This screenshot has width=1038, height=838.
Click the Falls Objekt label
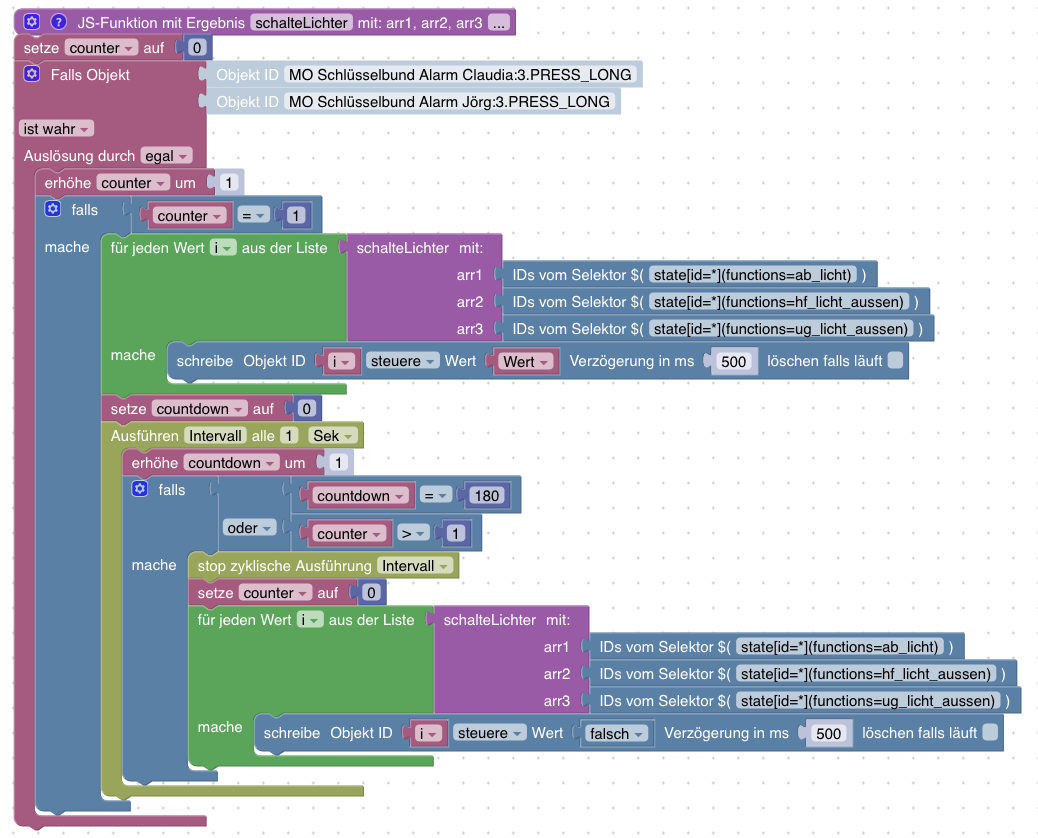tap(90, 75)
